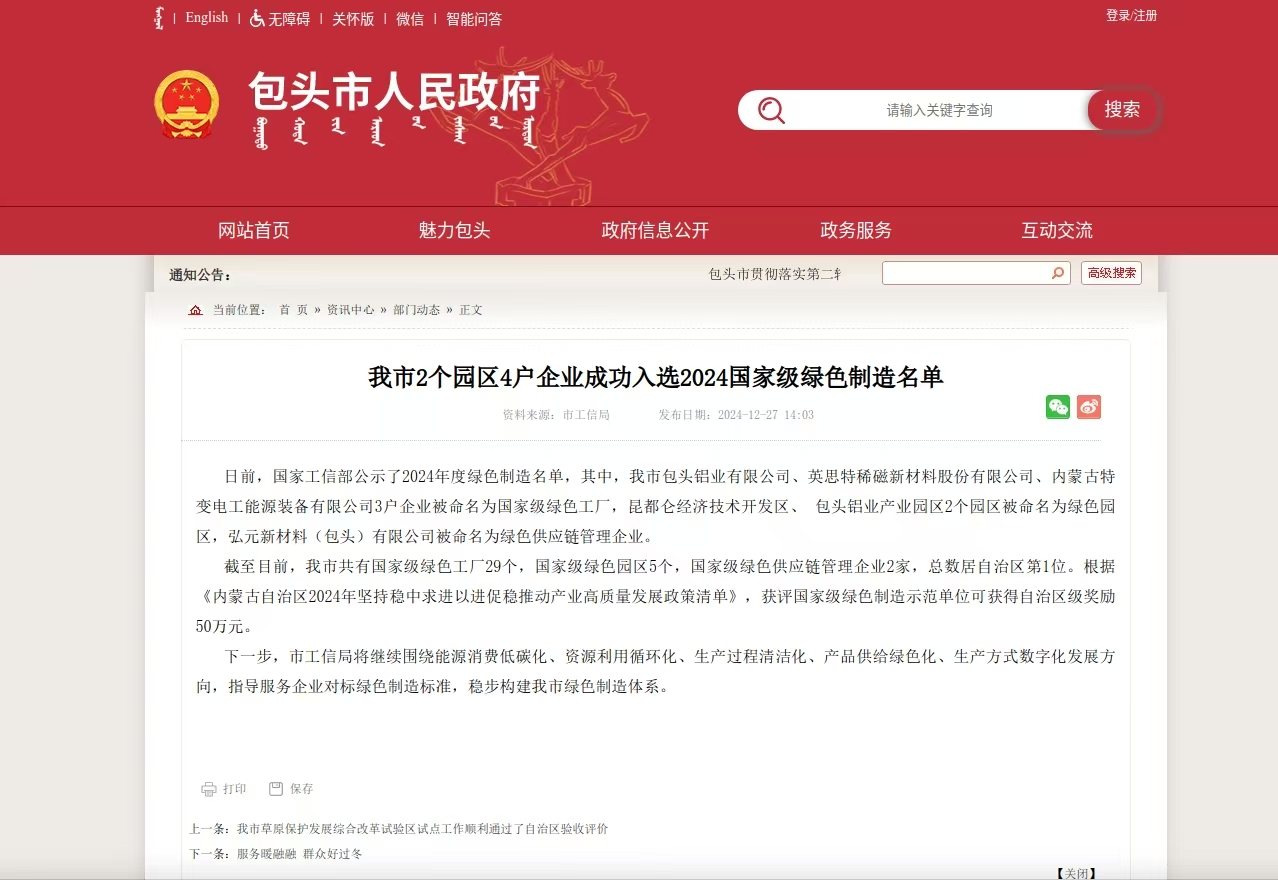Click the national emblem logo

(186, 104)
